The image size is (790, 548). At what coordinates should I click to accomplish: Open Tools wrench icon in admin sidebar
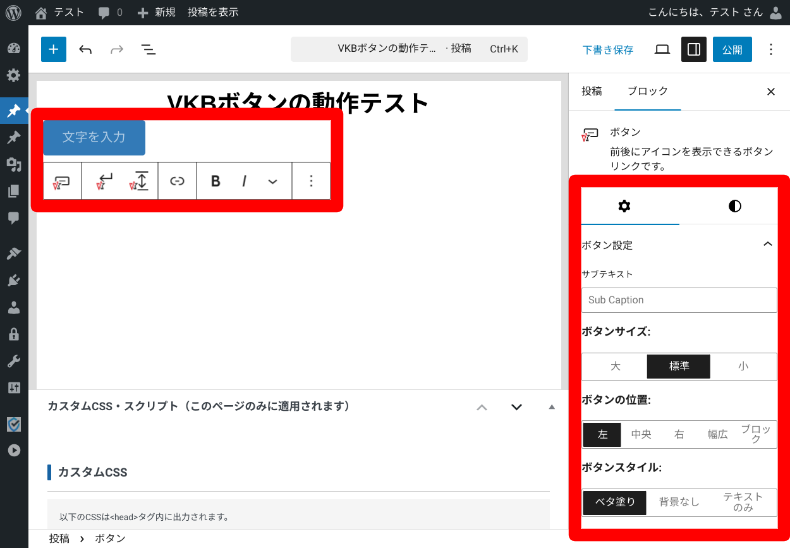coord(14,361)
